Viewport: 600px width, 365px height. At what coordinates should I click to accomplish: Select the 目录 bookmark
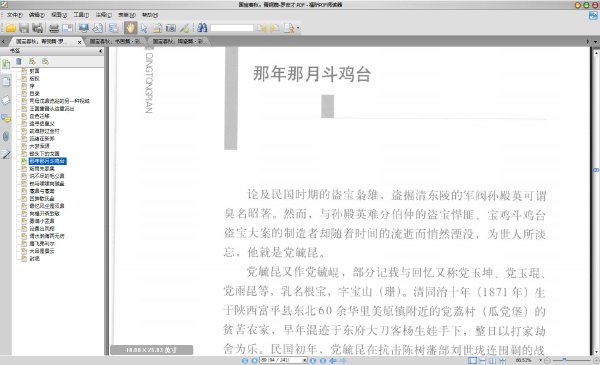coord(34,93)
